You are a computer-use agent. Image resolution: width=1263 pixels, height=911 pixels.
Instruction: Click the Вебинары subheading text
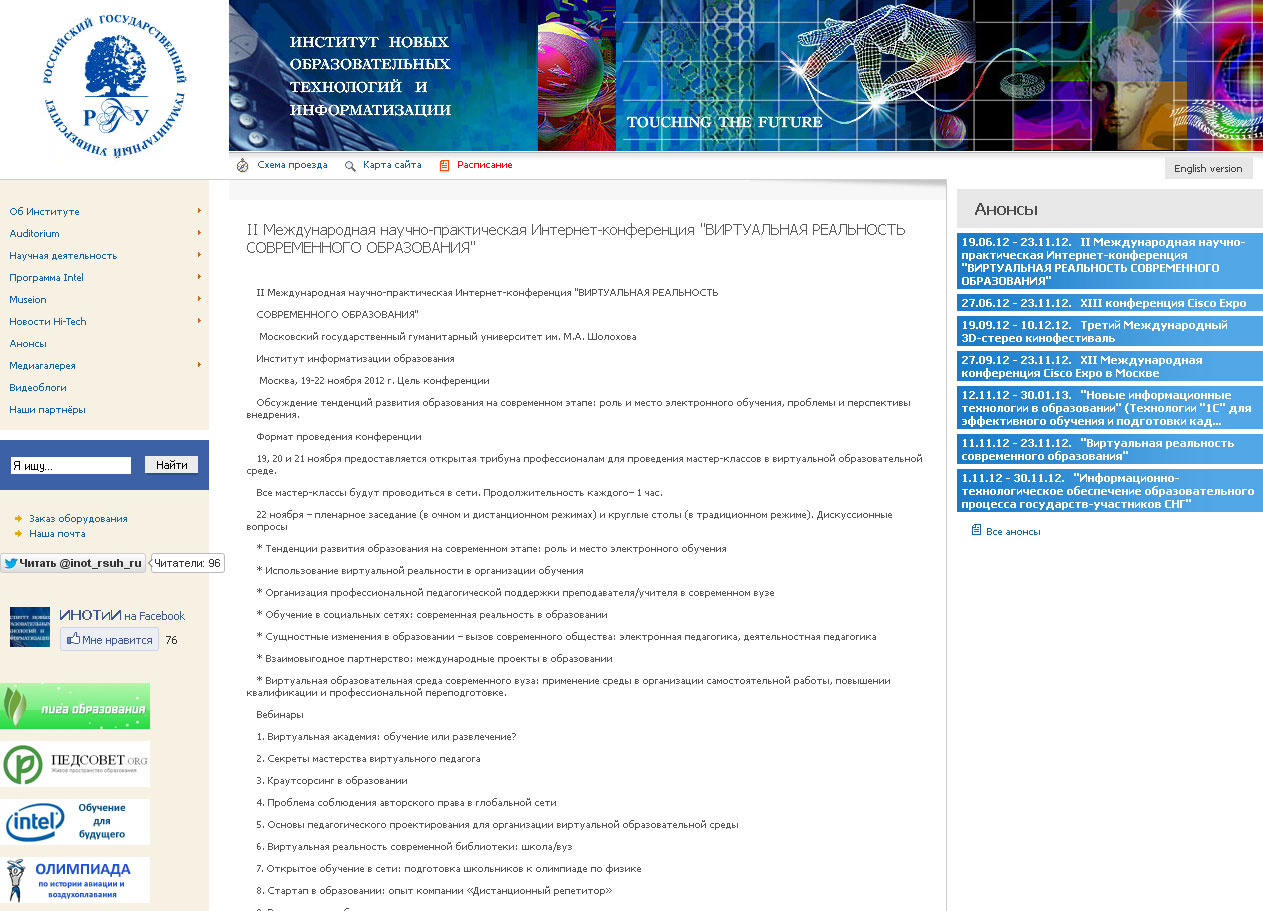280,715
